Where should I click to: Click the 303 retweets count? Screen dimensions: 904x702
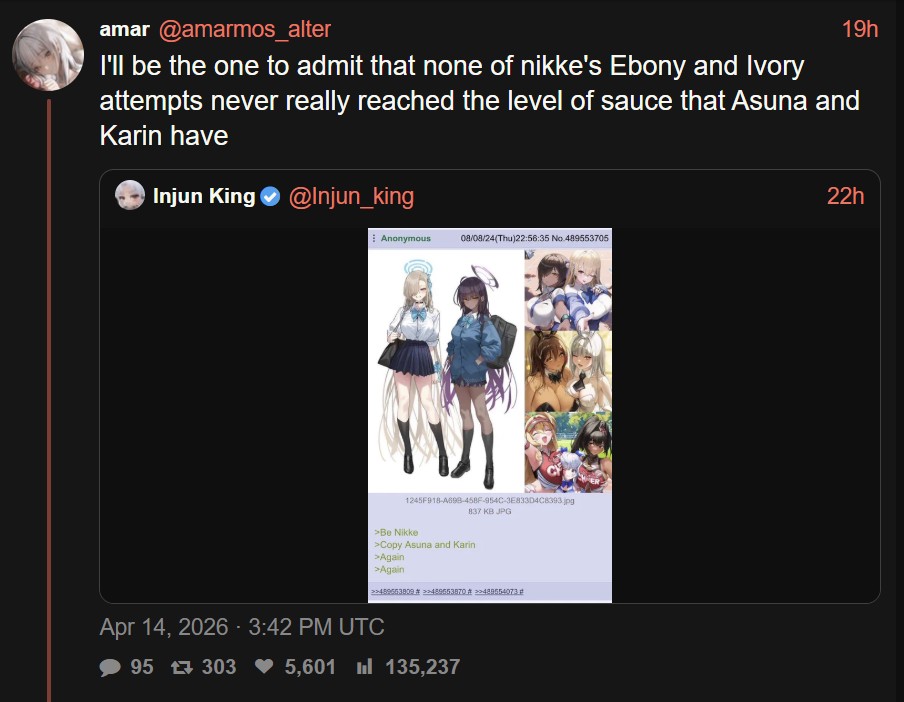219,667
